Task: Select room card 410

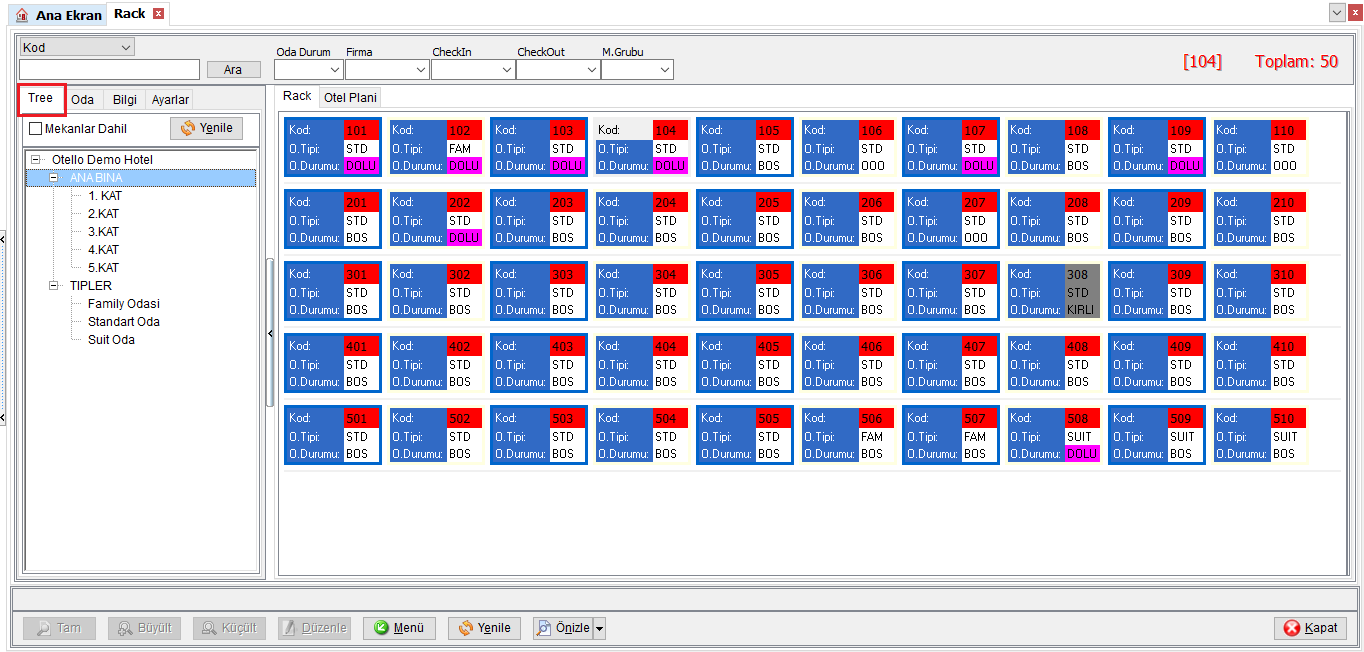Action: (1260, 363)
